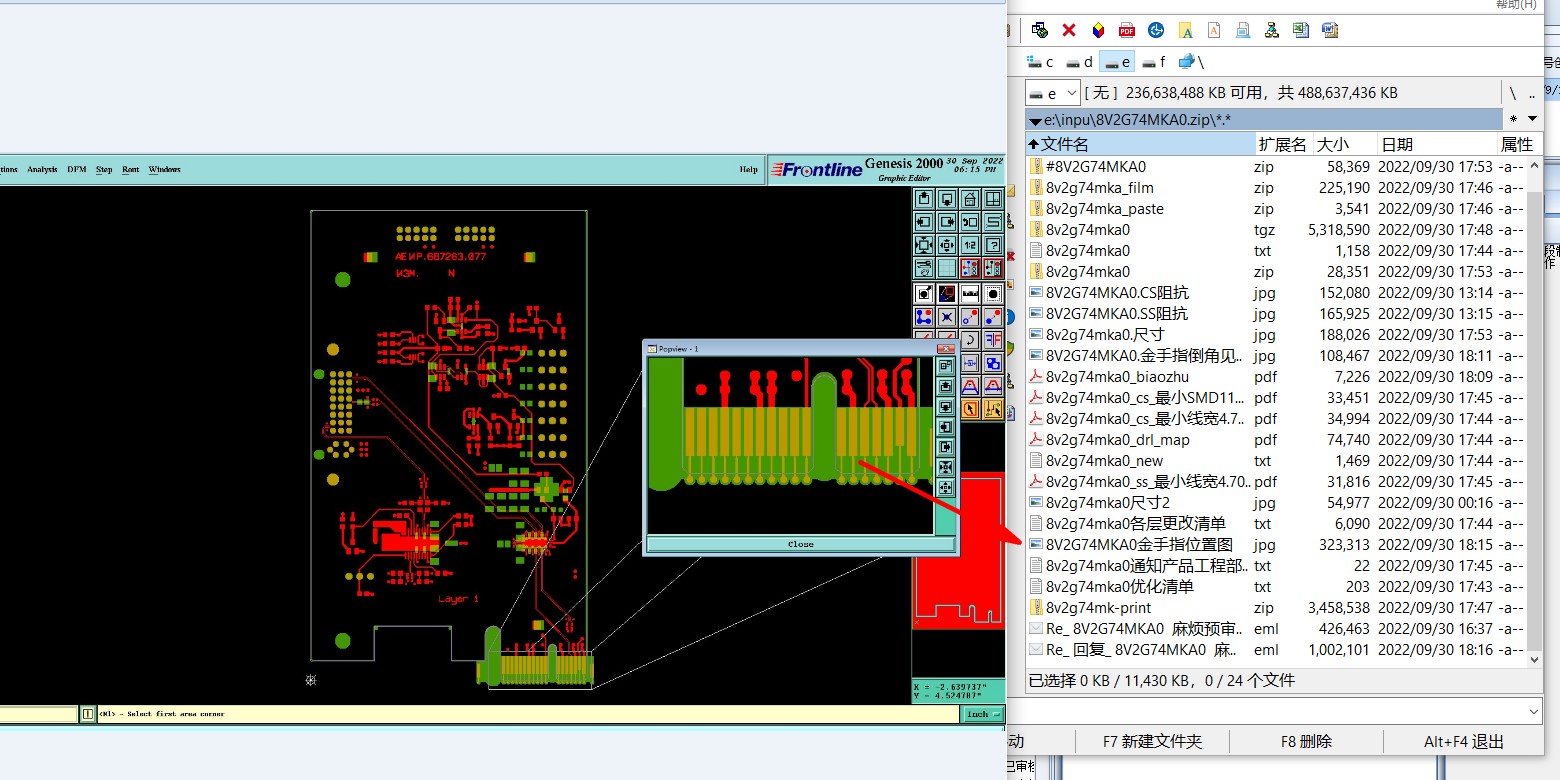The height and width of the screenshot is (780, 1560).
Task: Click the F8 删除 button
Action: [x=1306, y=741]
